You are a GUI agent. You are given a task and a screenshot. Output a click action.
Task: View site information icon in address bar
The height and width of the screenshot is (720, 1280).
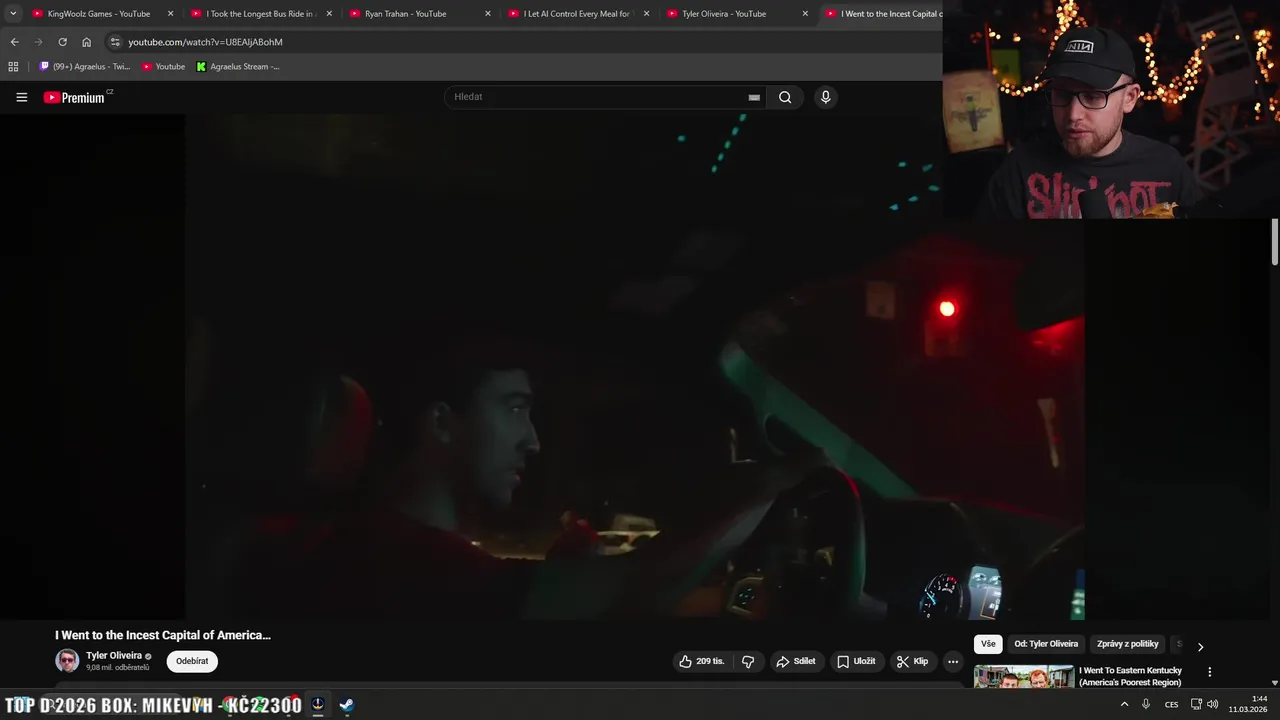coord(115,42)
